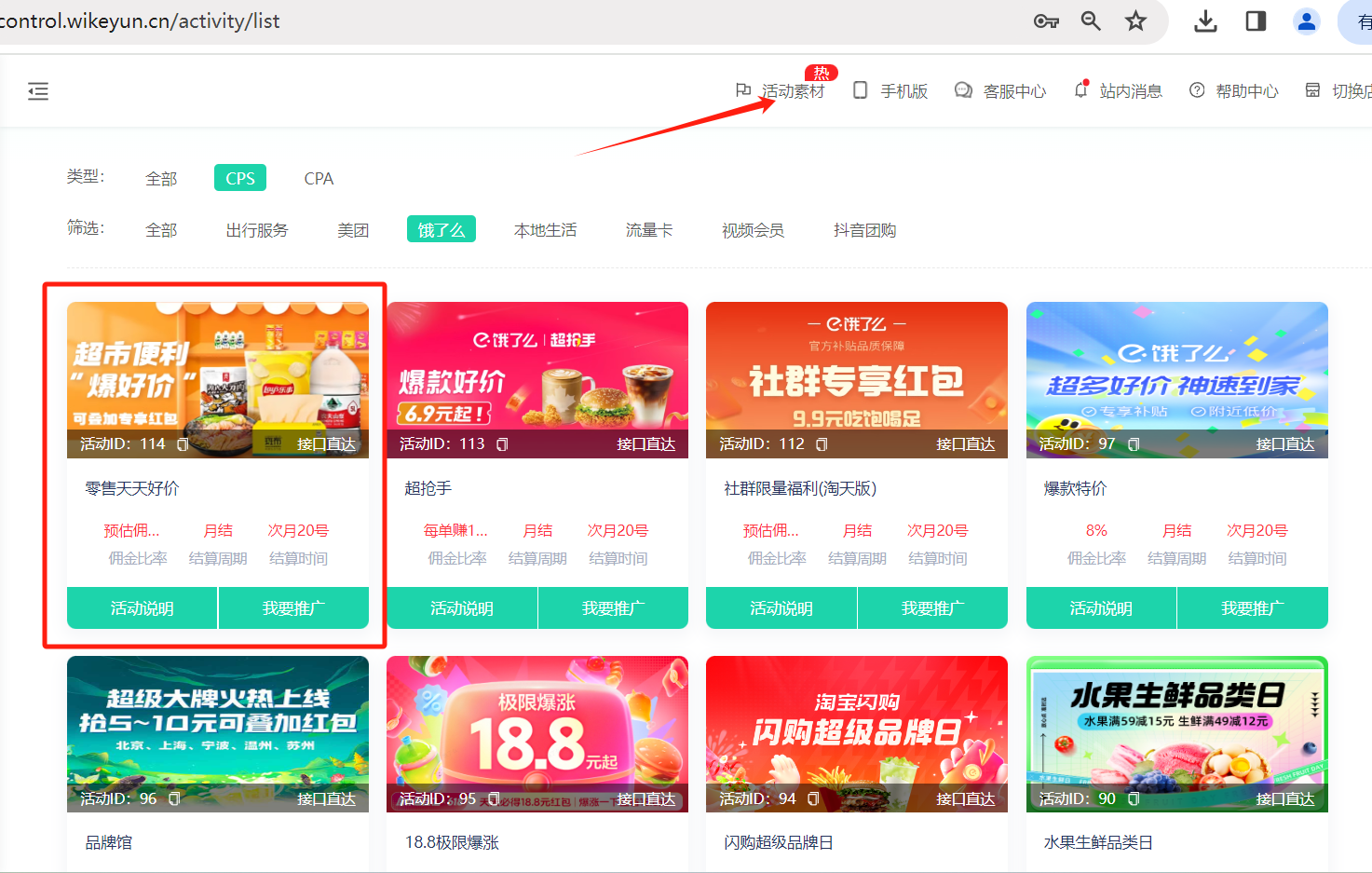Collapse the sidebar menu icon
The height and width of the screenshot is (873, 1372).
point(38,91)
